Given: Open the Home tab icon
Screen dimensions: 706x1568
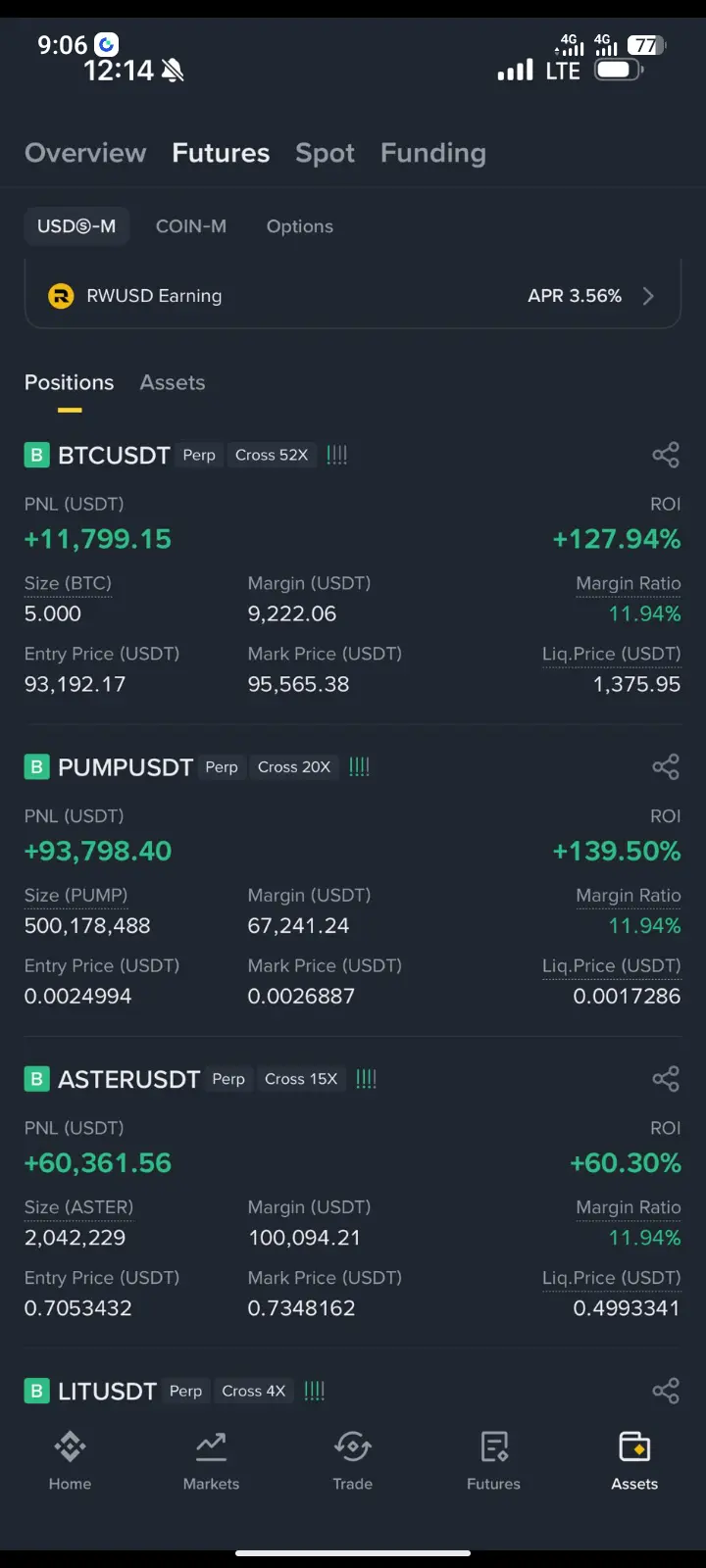Looking at the screenshot, I should click(x=70, y=1446).
